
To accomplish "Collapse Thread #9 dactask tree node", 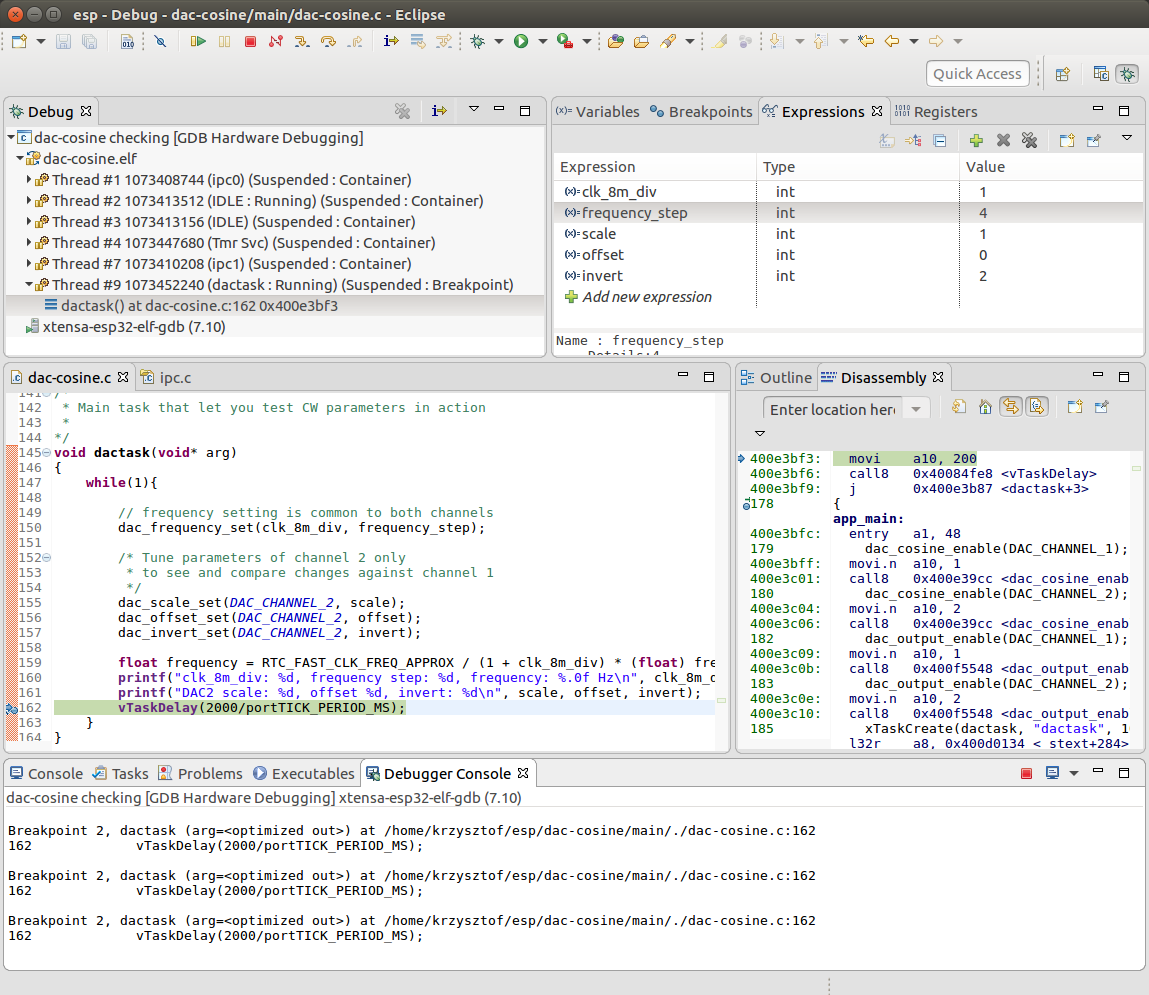I will [x=29, y=285].
